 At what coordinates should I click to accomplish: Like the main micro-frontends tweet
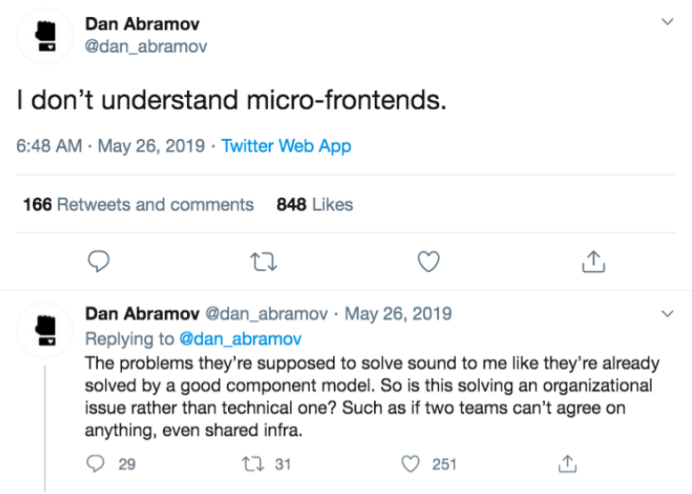(x=428, y=261)
